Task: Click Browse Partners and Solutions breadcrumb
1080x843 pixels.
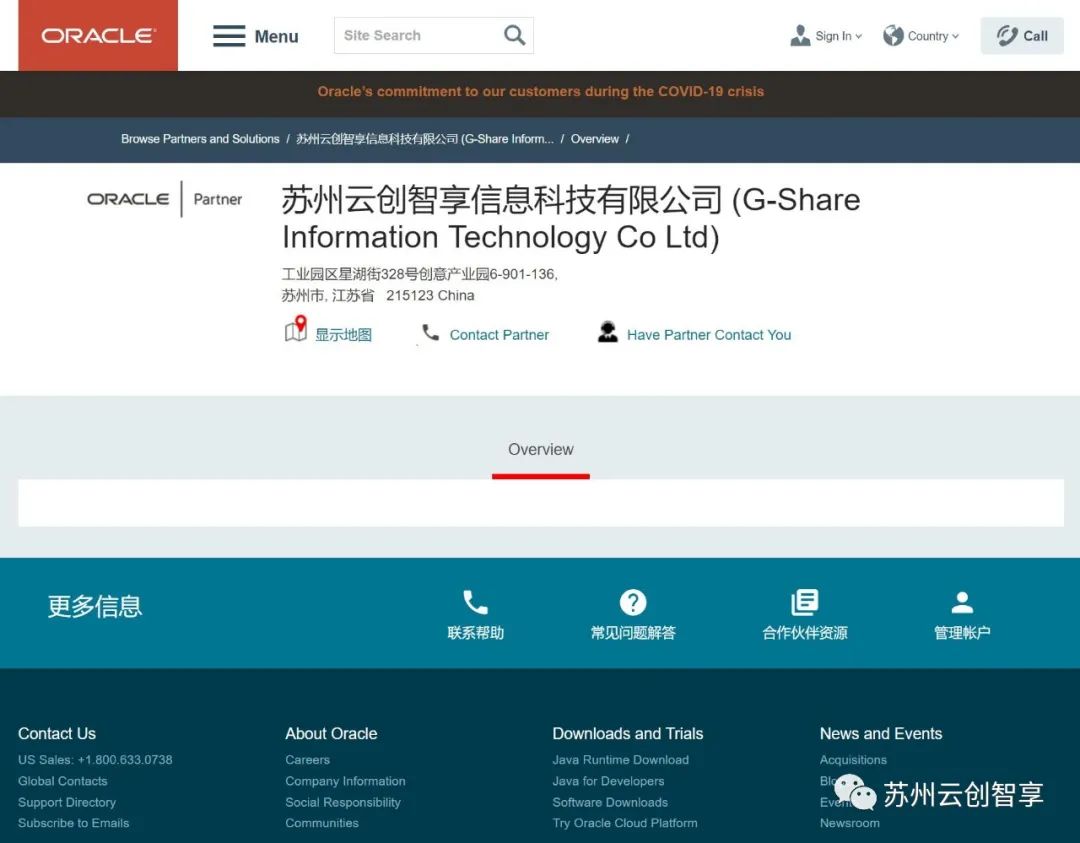Action: point(200,139)
